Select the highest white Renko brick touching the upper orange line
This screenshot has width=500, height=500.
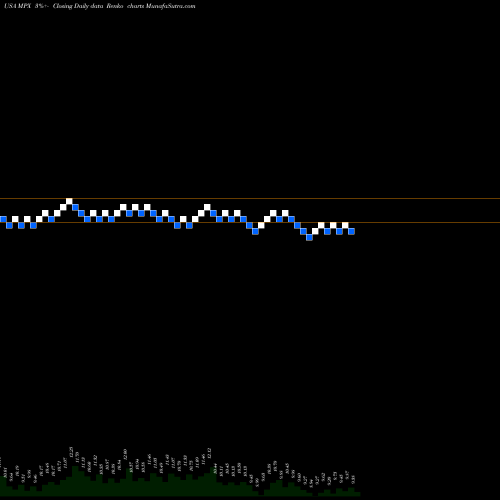click(69, 201)
